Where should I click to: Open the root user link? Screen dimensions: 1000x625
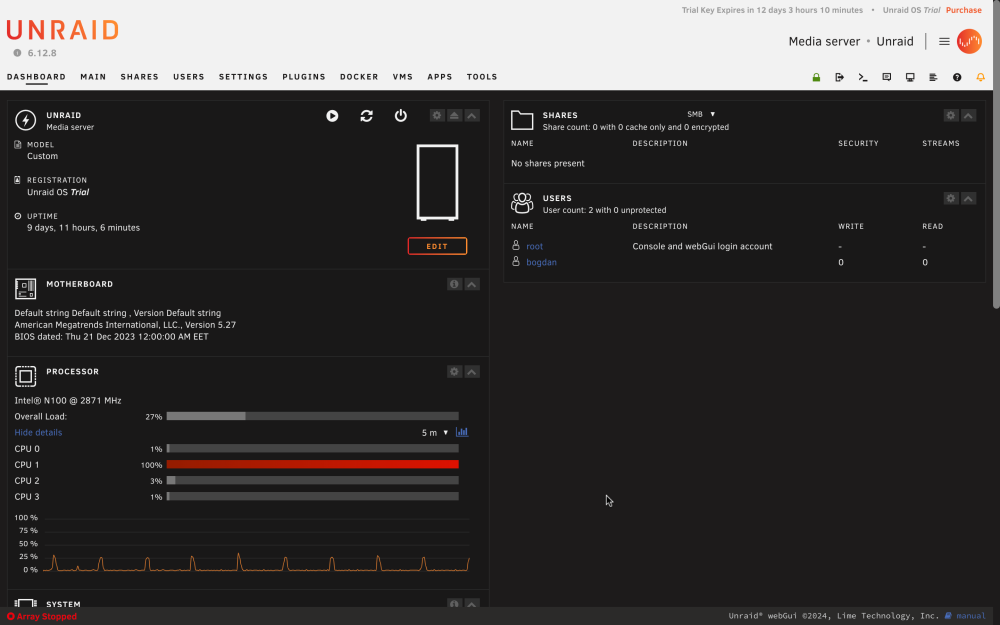534,246
